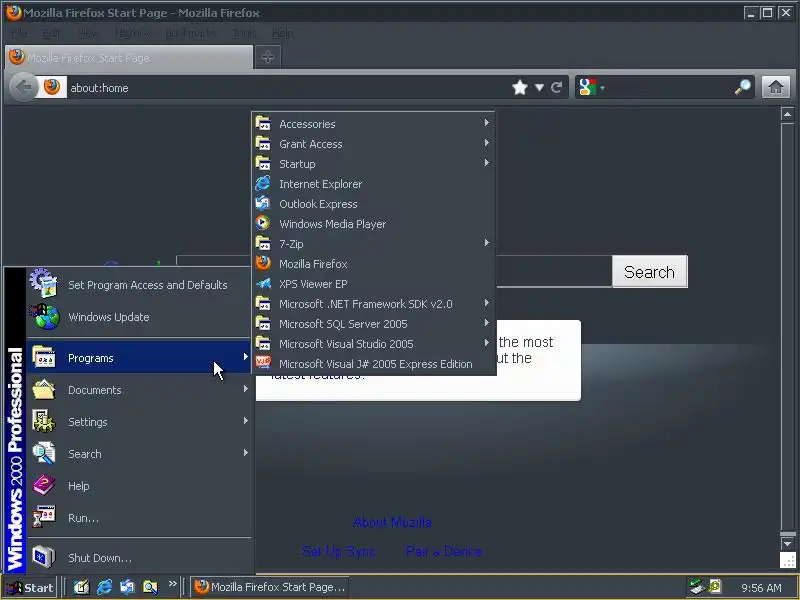Click the 7-Zip folder icon

[263, 243]
